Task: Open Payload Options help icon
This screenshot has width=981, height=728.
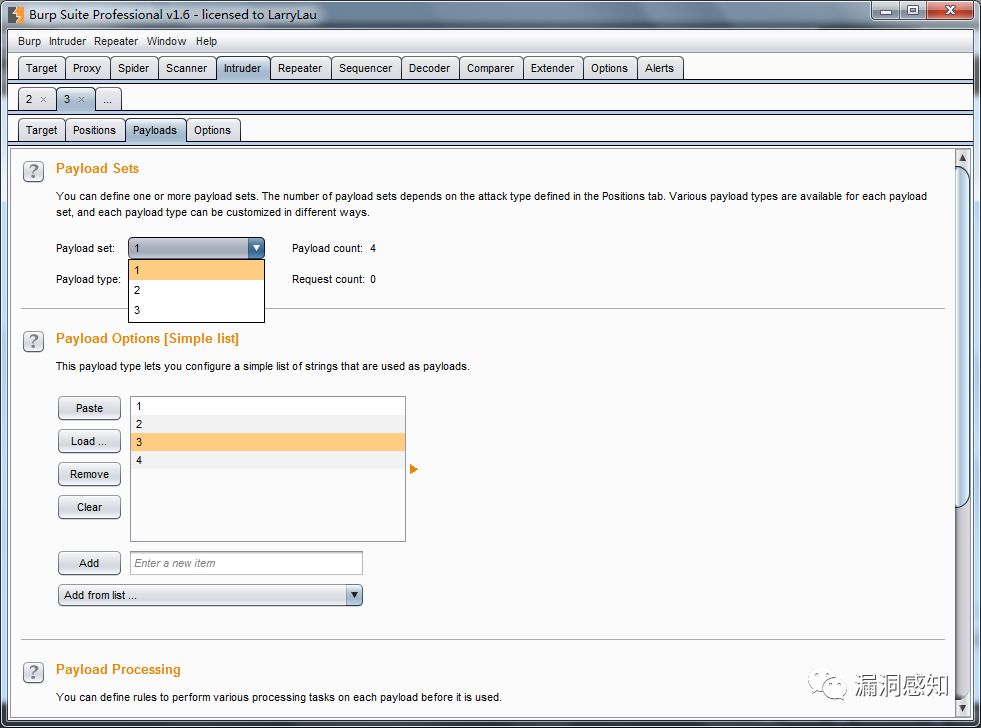Action: click(33, 341)
